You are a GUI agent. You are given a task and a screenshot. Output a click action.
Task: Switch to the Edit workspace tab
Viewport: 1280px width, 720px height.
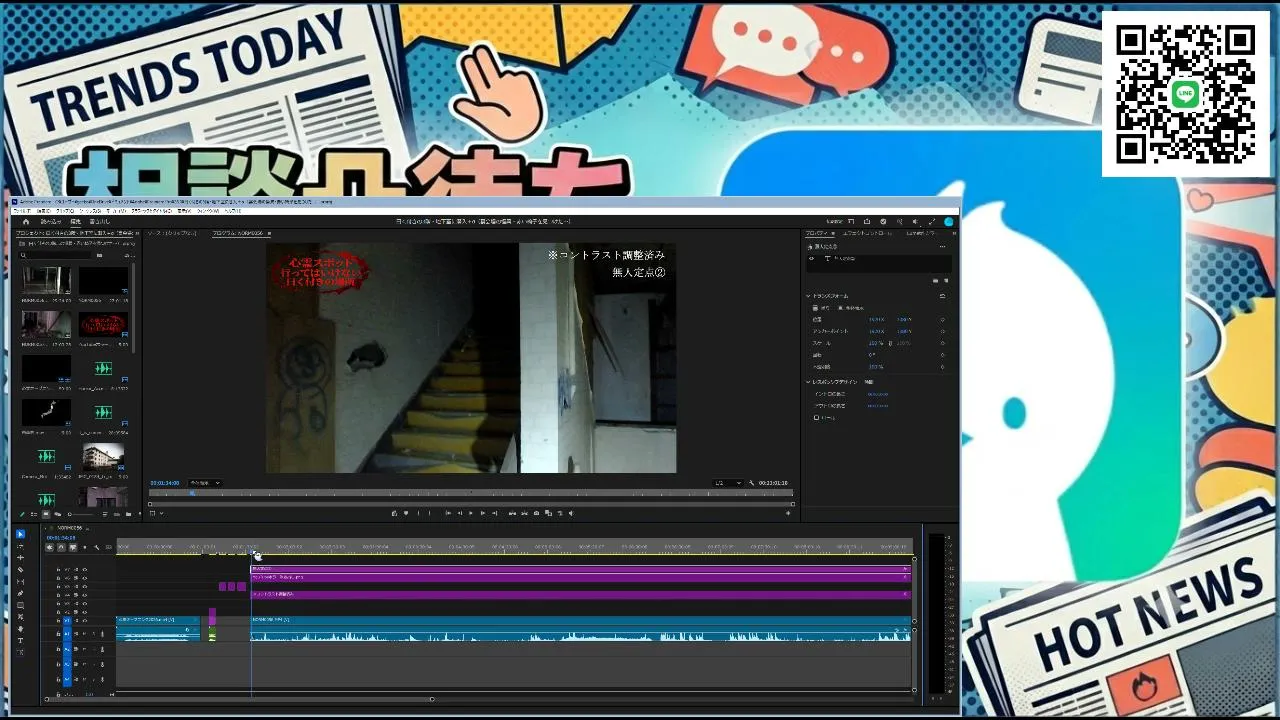pos(75,221)
